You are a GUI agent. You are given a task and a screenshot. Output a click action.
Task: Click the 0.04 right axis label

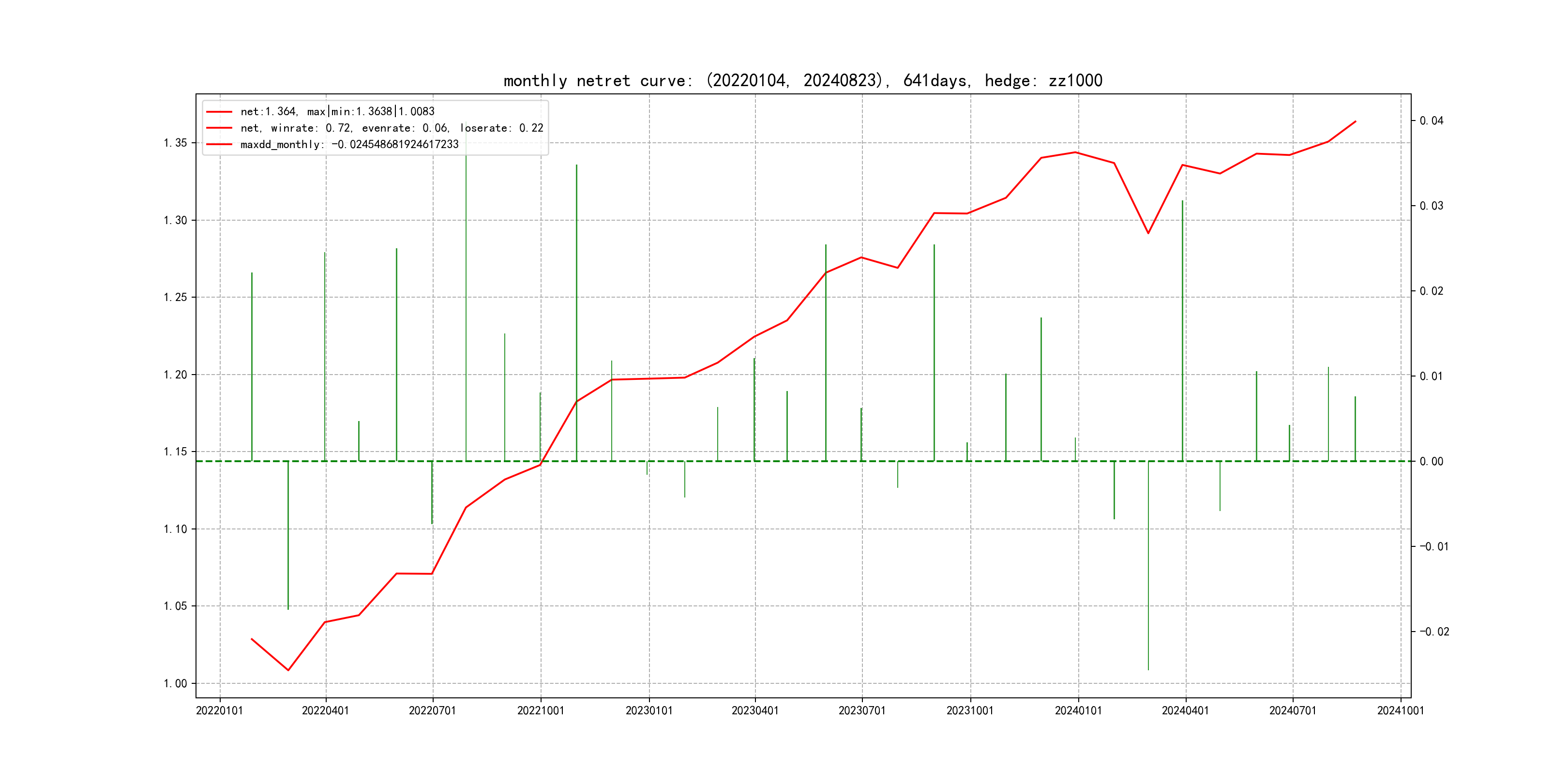tap(1431, 121)
